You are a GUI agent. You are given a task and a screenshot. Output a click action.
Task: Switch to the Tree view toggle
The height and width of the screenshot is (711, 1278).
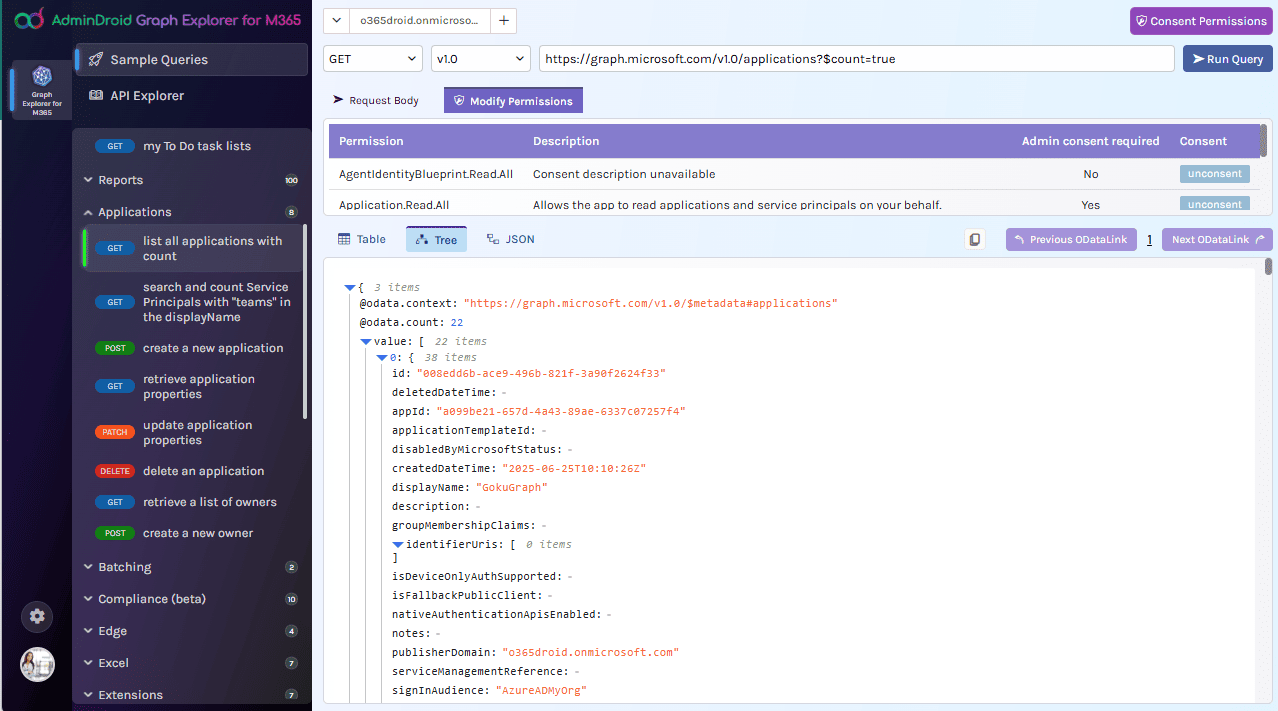(x=436, y=239)
